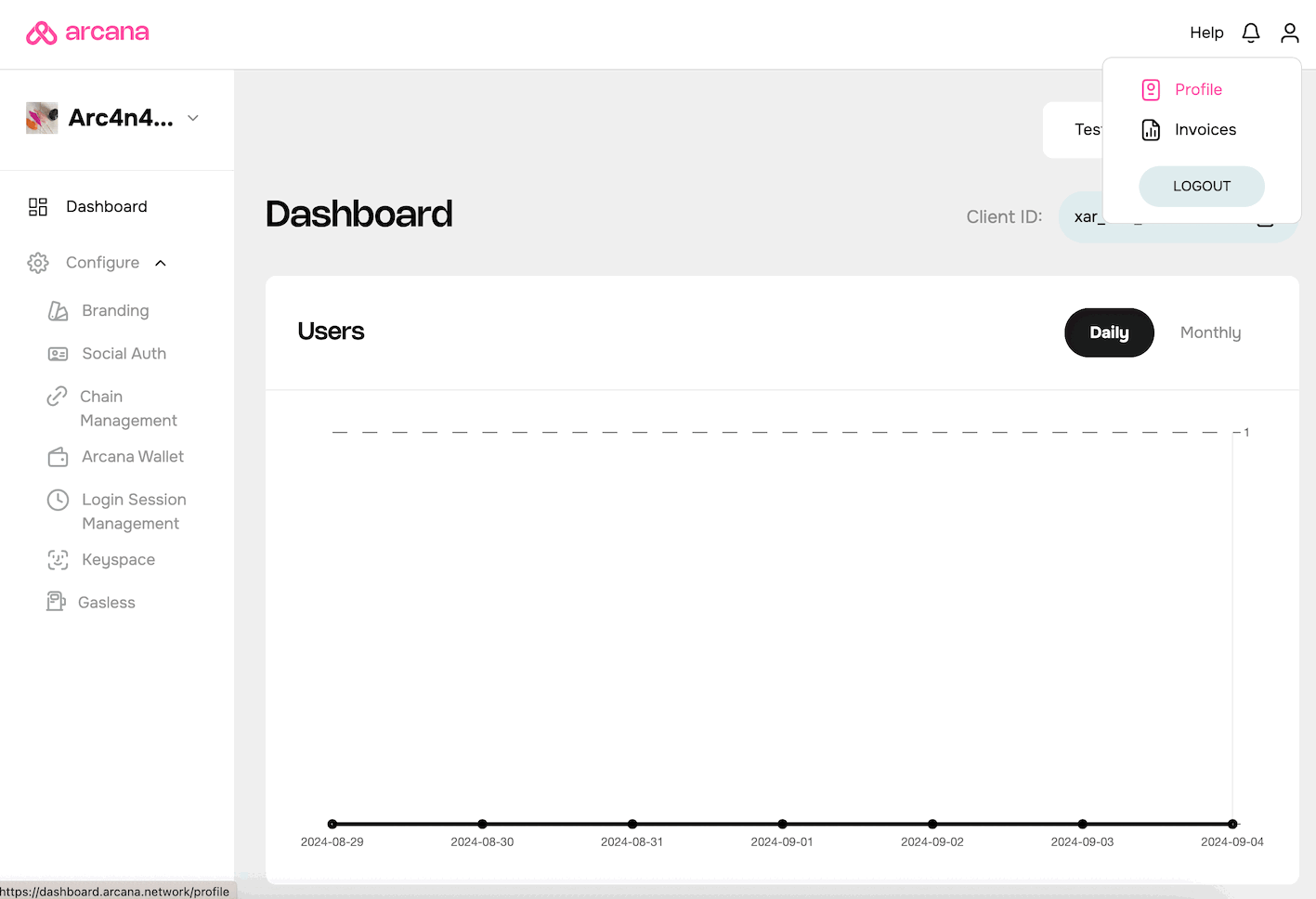
Task: Collapse the Configure section chevron
Action: [x=161, y=263]
